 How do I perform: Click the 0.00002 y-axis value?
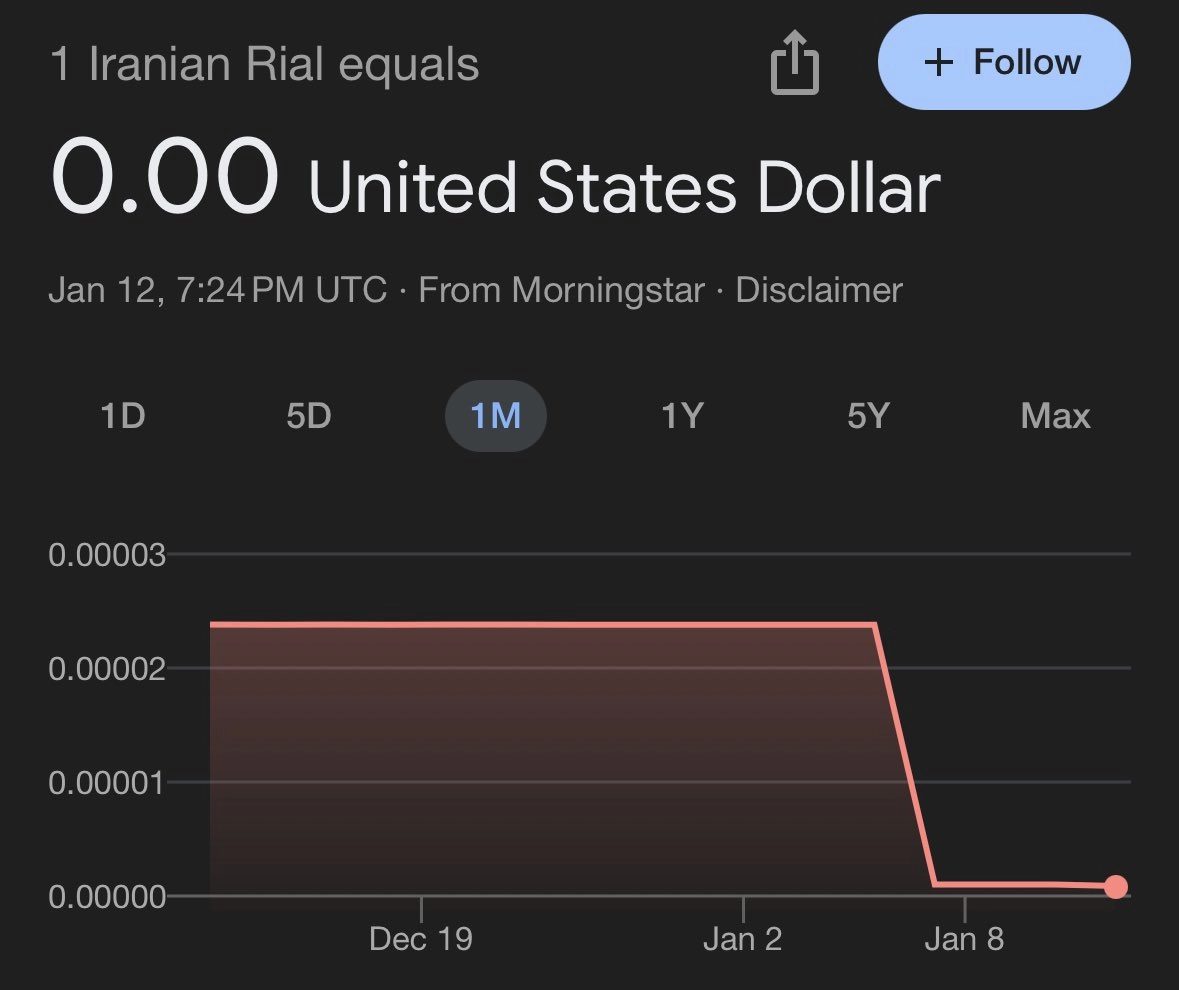(106, 667)
